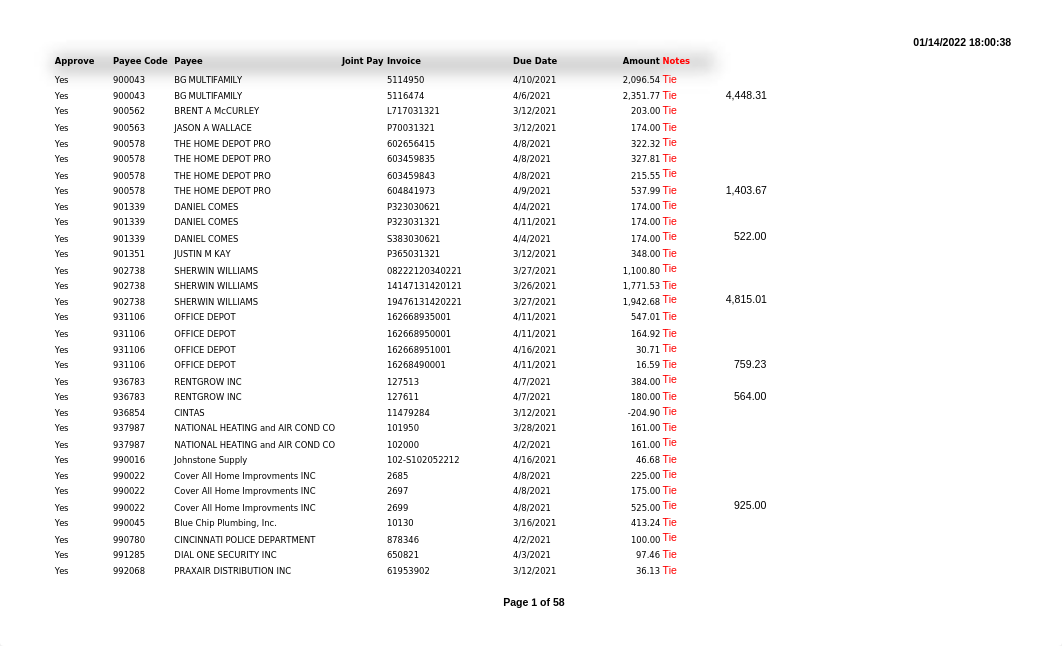
Task: Click the Approve column header
Action: [x=74, y=61]
